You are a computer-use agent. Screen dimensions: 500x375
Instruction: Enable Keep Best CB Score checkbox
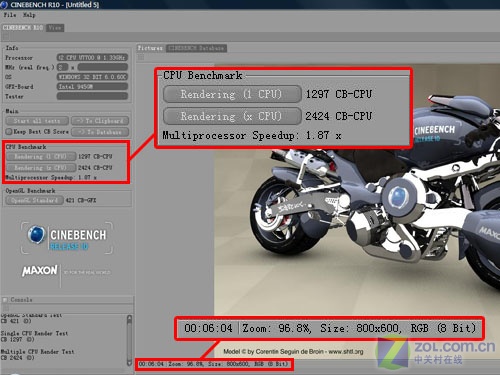click(9, 132)
